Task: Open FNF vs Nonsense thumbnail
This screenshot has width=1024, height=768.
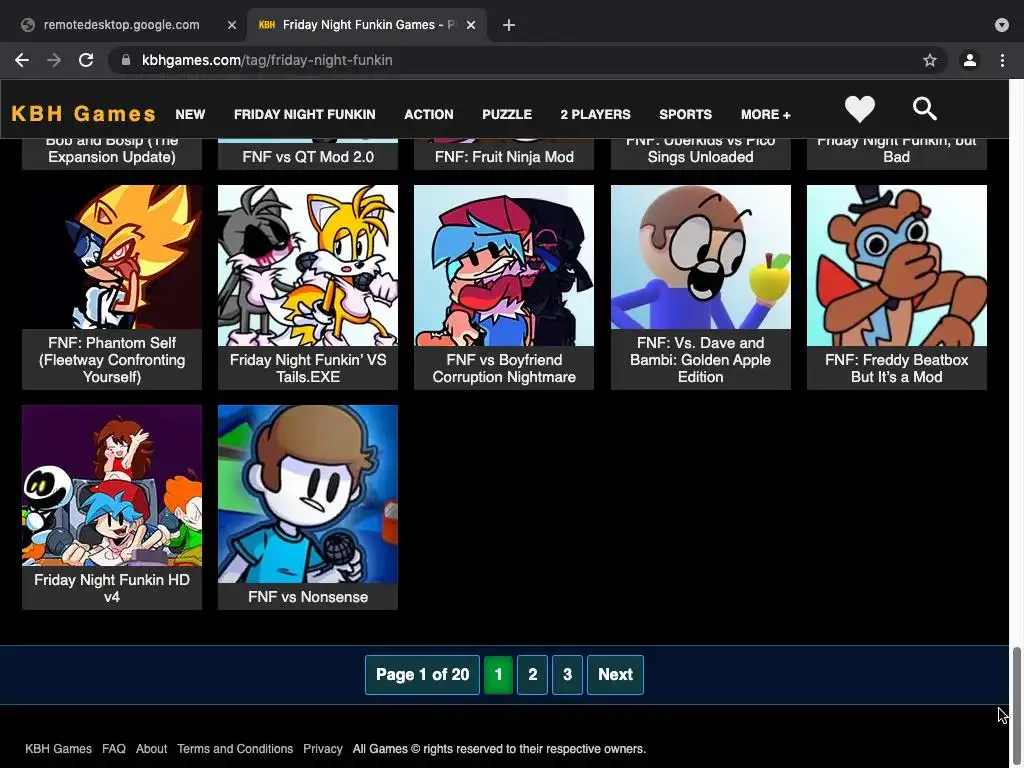Action: point(308,494)
